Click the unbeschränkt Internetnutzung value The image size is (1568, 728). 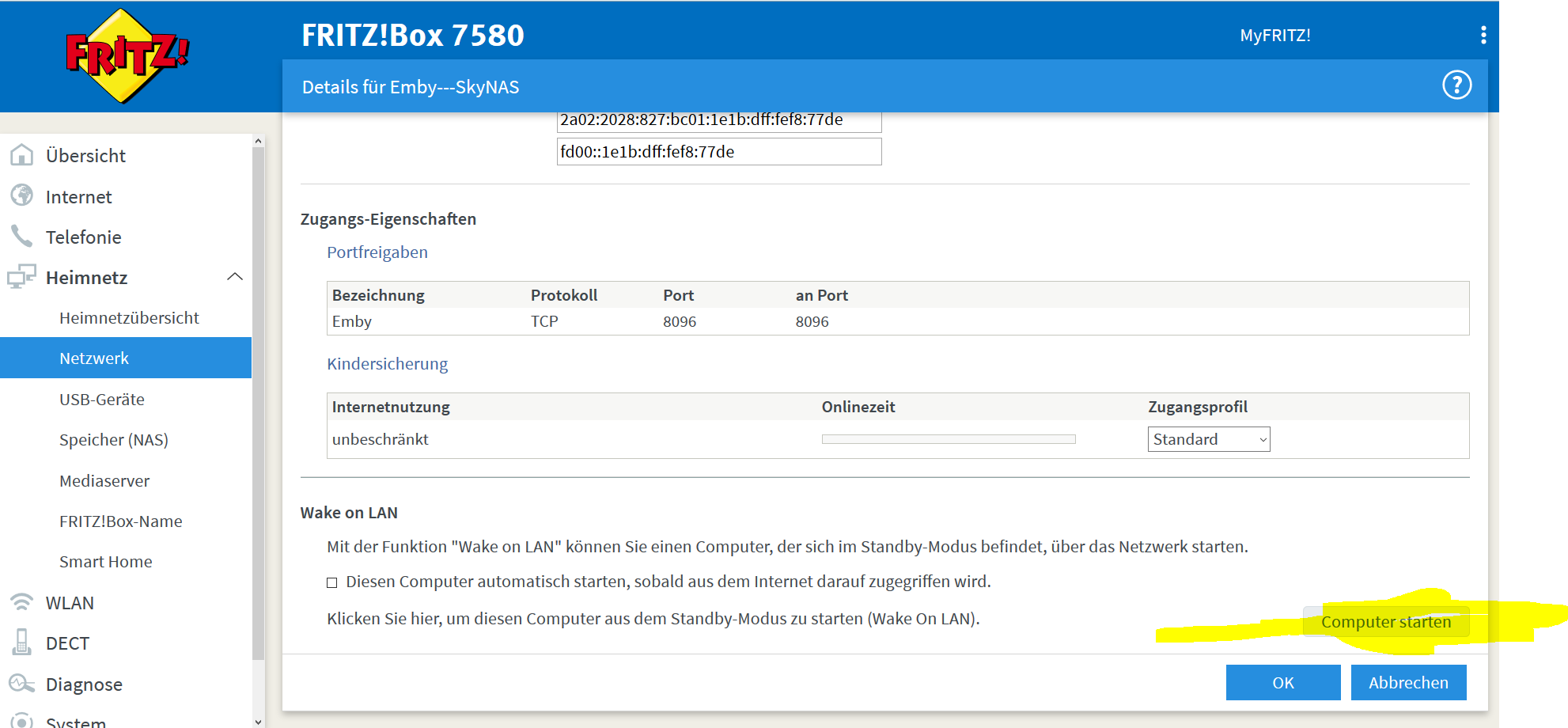point(381,439)
